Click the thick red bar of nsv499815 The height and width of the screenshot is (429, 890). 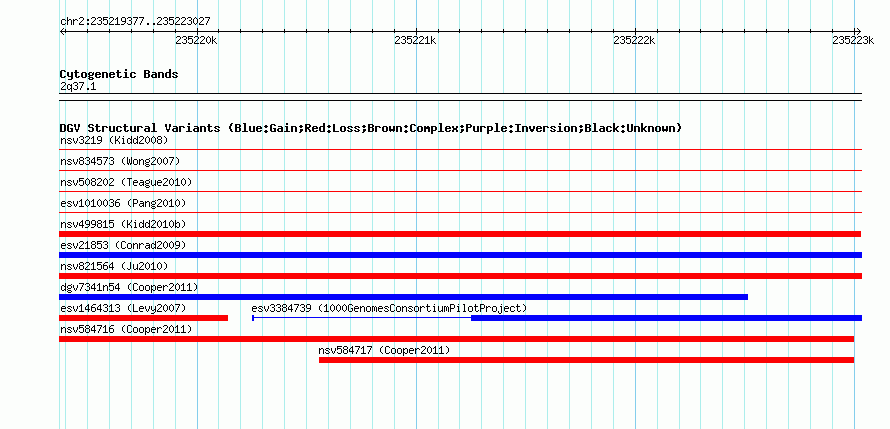click(x=460, y=234)
